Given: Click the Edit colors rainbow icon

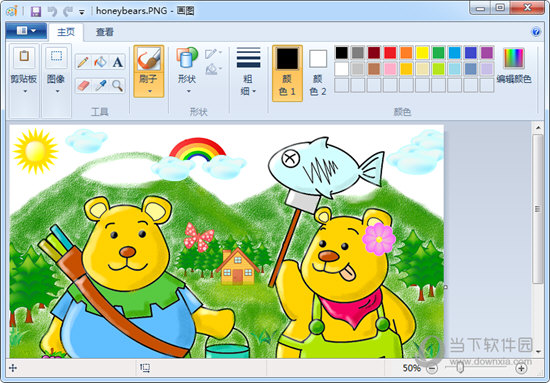Looking at the screenshot, I should pyautogui.click(x=514, y=58).
